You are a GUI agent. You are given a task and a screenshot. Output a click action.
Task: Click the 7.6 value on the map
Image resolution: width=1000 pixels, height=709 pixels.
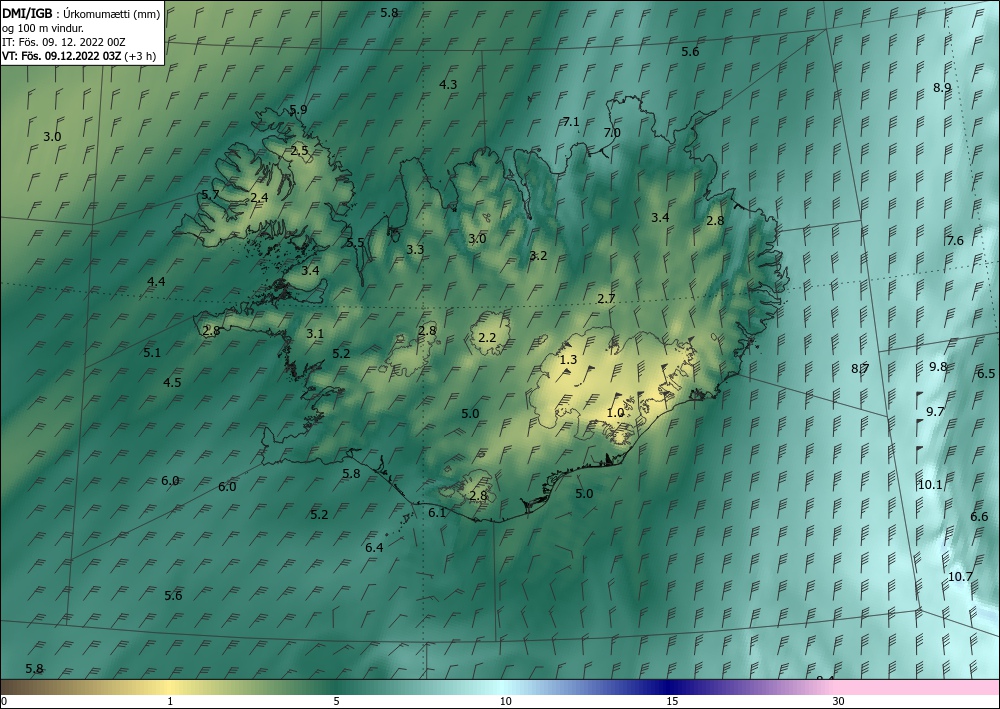tap(955, 240)
